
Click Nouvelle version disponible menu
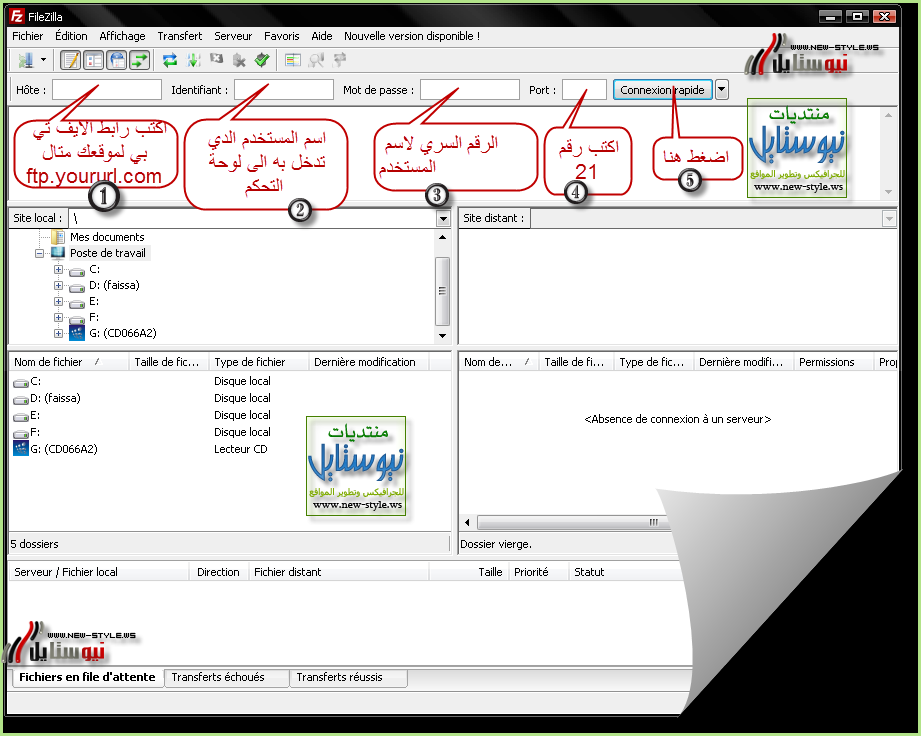(412, 36)
